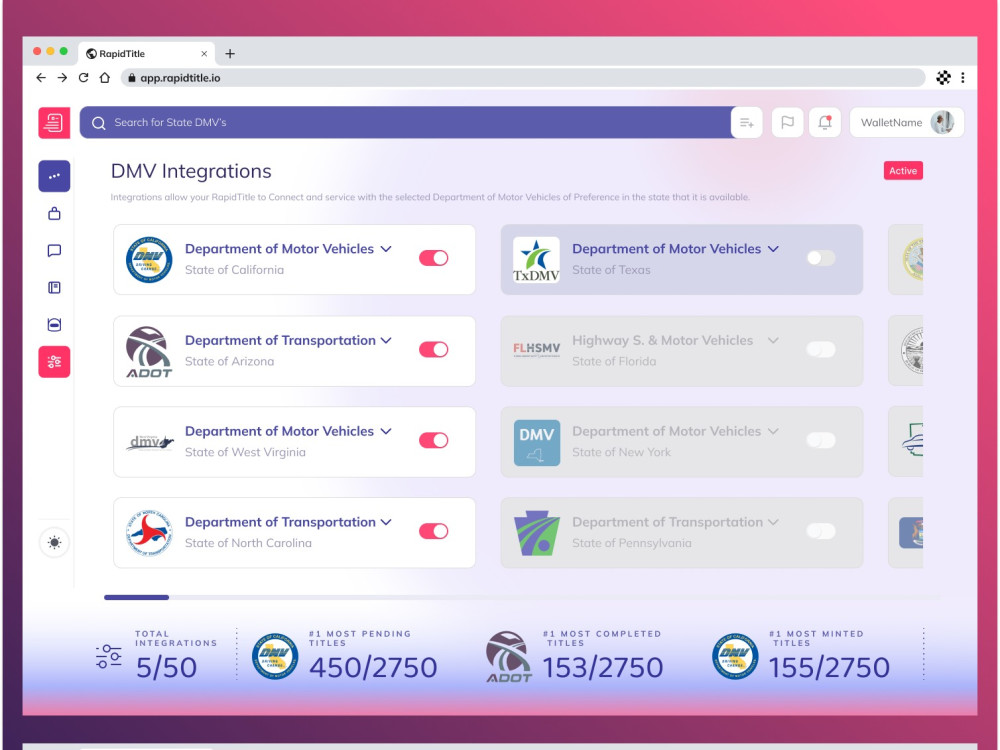Click the West Virginia dmv logo
1000x750 pixels.
pyautogui.click(x=149, y=442)
